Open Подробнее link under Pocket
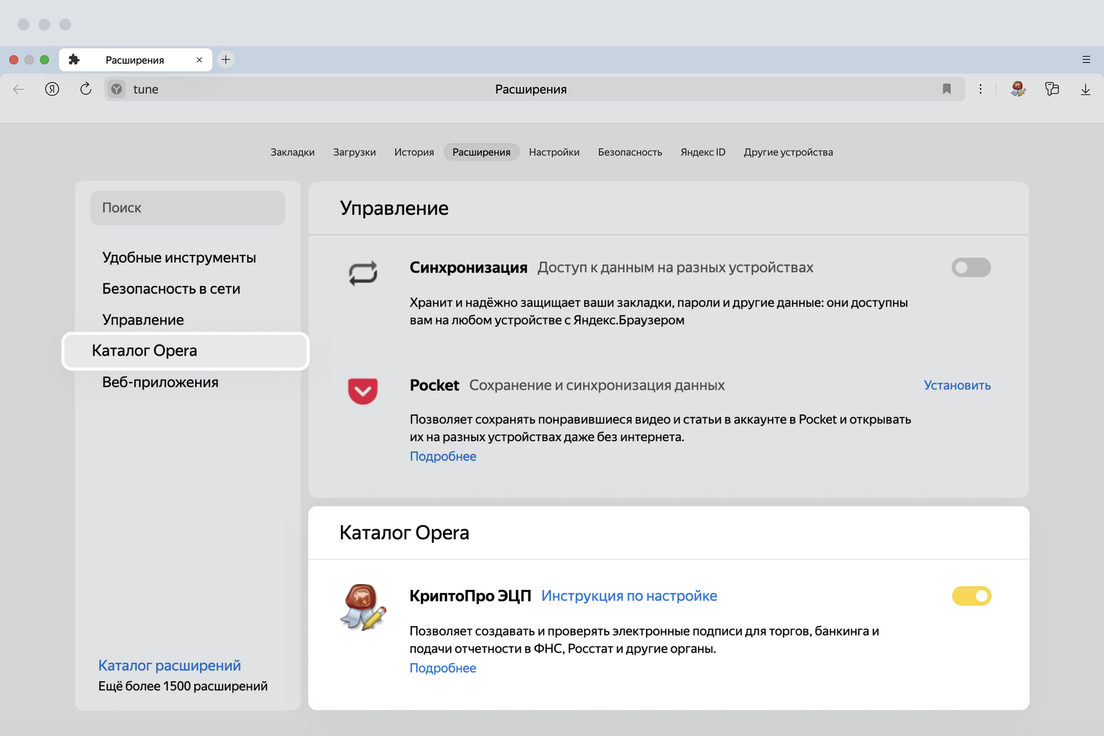This screenshot has width=1104, height=736. tap(443, 456)
